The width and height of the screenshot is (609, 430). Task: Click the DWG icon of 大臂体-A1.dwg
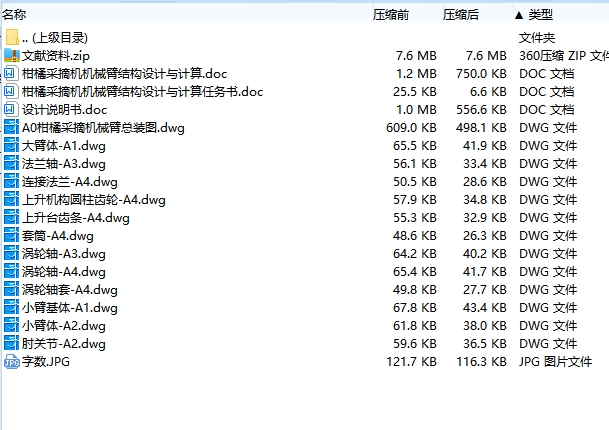[x=11, y=146]
